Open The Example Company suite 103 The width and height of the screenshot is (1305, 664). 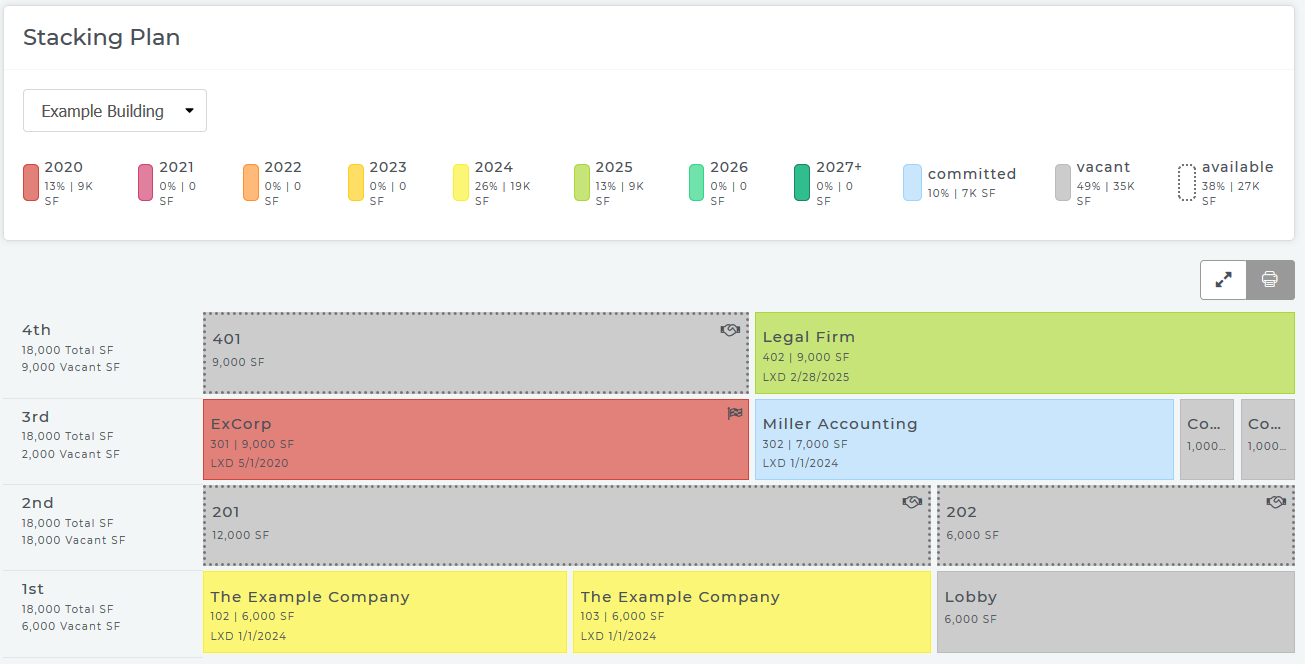click(x=751, y=612)
